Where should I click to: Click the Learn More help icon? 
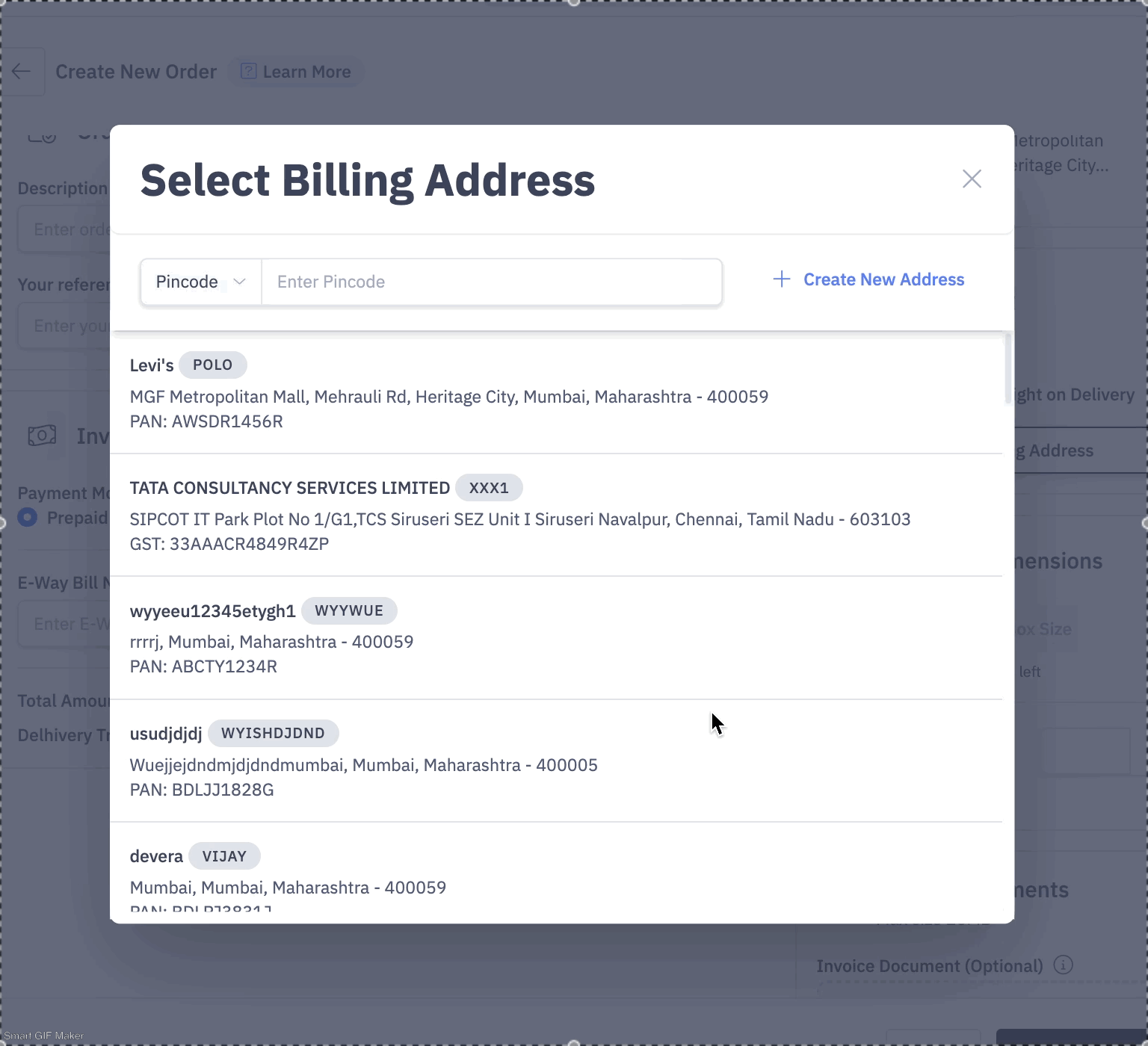click(x=248, y=72)
